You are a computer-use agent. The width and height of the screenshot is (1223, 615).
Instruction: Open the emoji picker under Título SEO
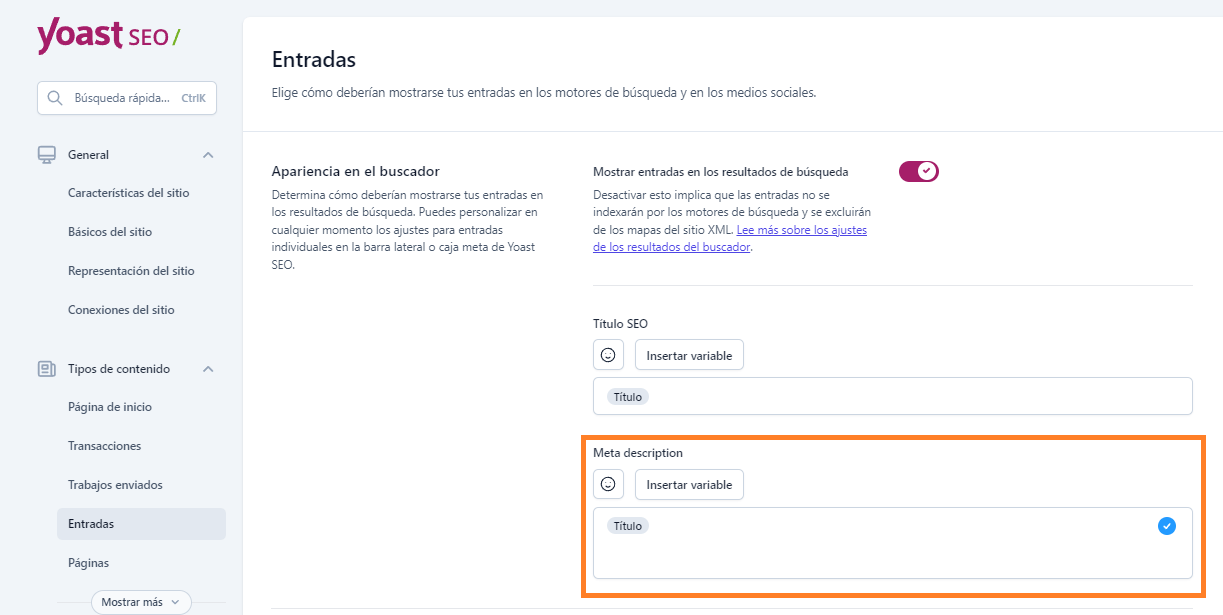click(x=608, y=354)
